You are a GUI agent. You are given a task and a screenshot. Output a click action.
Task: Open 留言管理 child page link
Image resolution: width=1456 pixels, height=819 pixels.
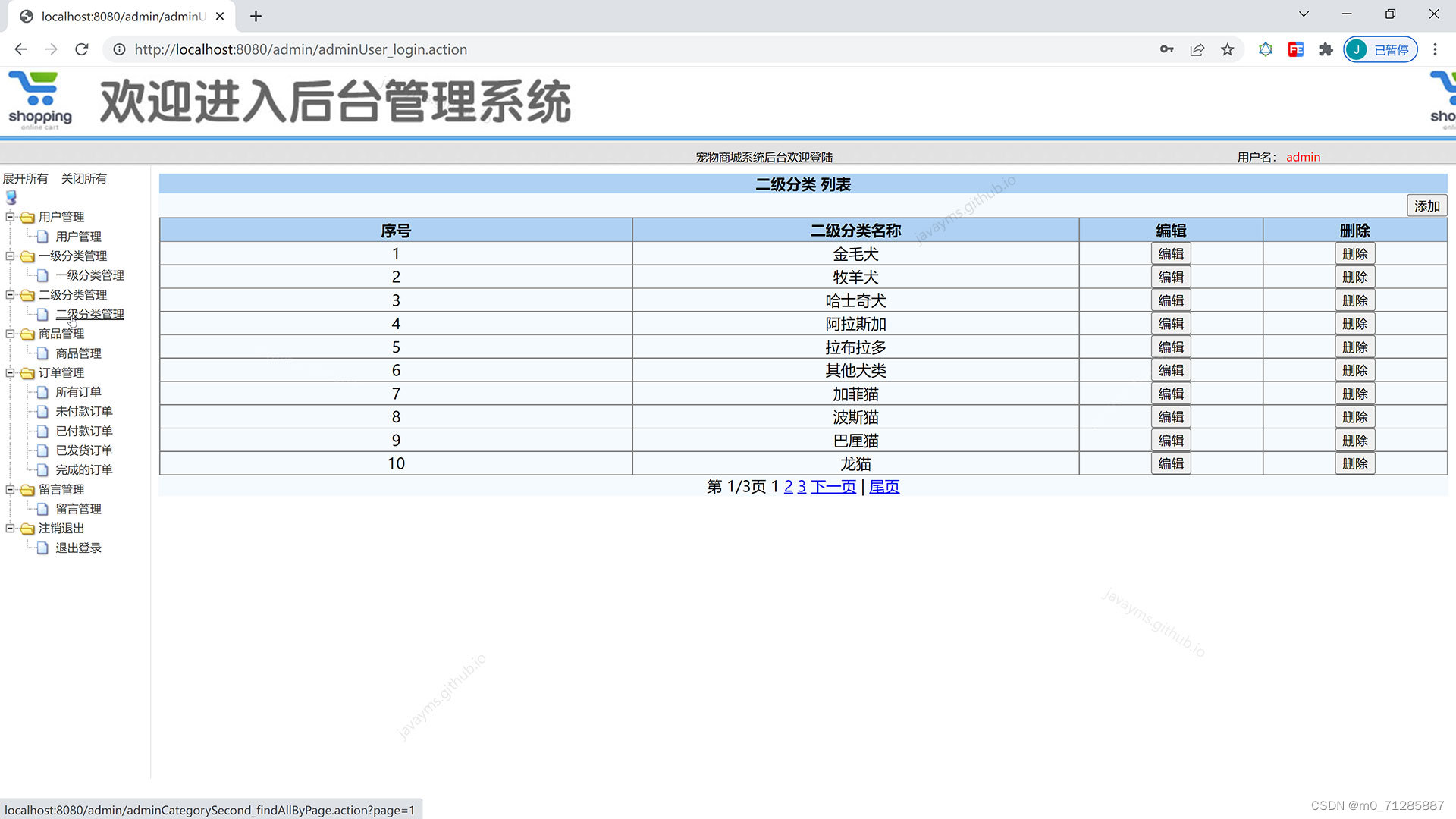[78, 509]
